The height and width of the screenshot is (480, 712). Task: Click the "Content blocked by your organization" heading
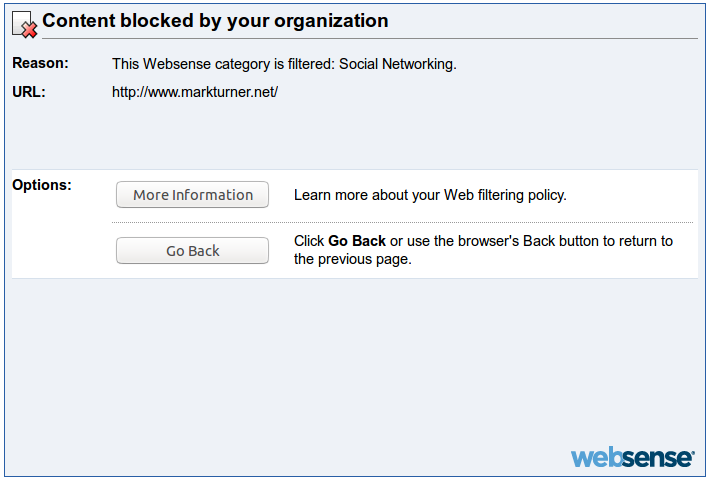click(x=215, y=21)
